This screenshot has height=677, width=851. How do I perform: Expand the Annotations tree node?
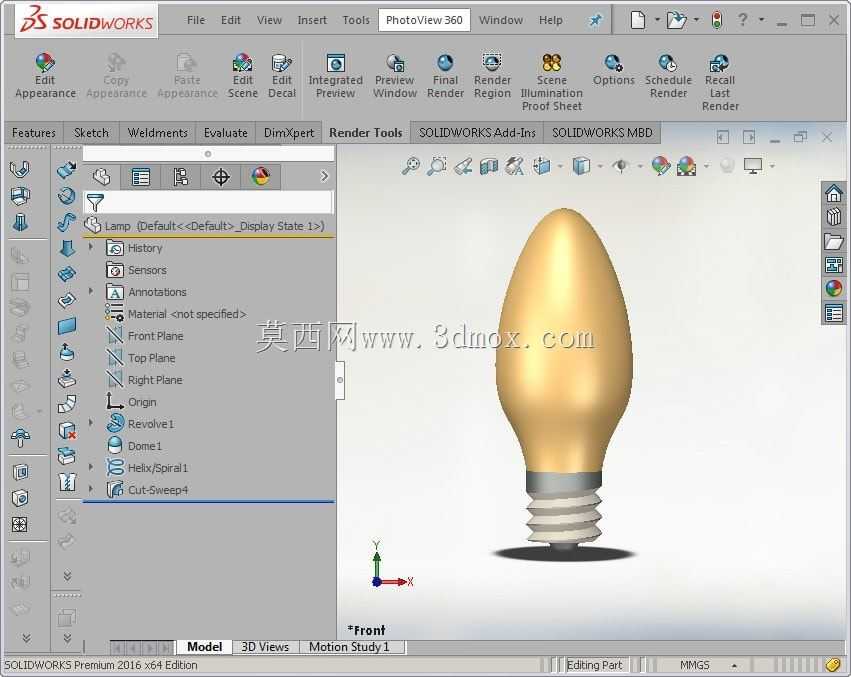91,291
